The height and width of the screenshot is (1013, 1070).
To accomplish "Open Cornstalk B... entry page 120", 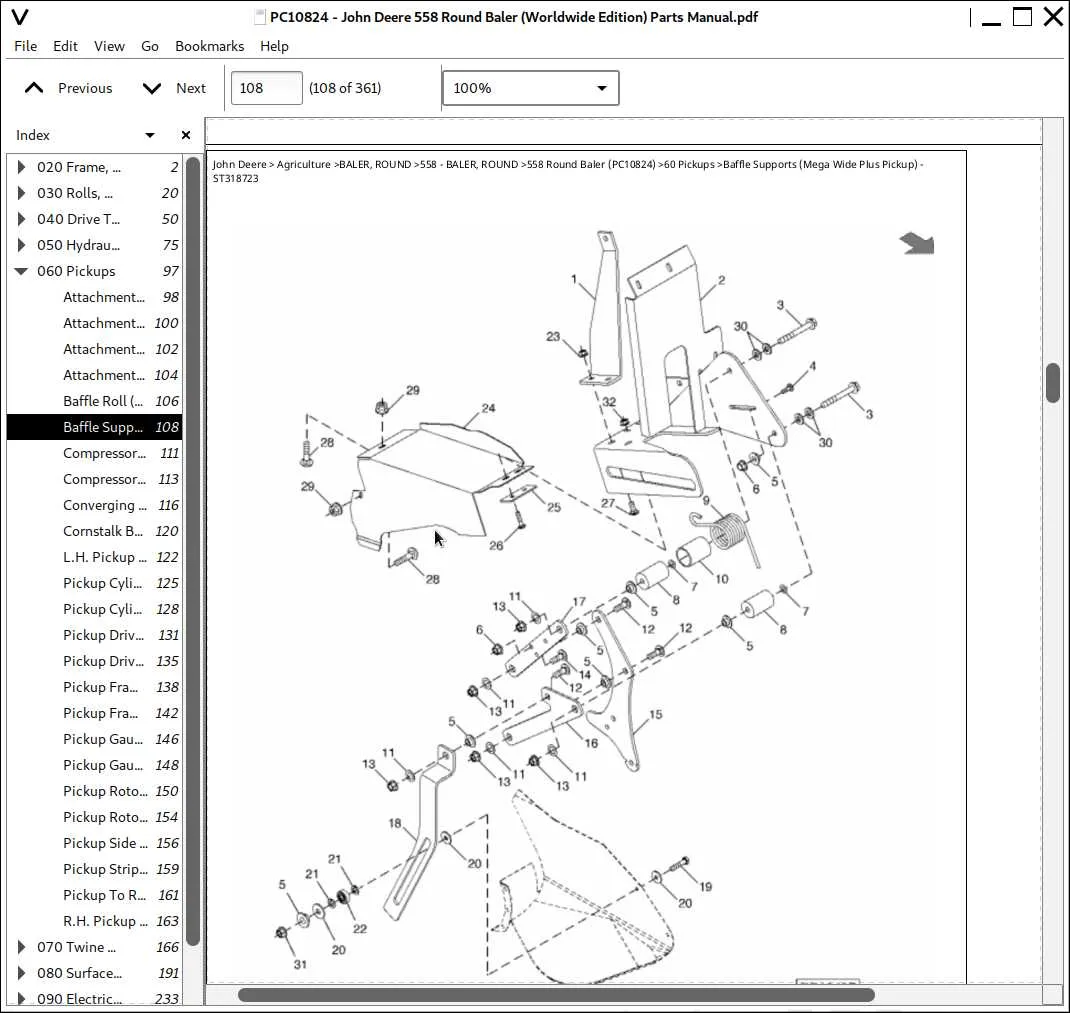I will (94, 531).
